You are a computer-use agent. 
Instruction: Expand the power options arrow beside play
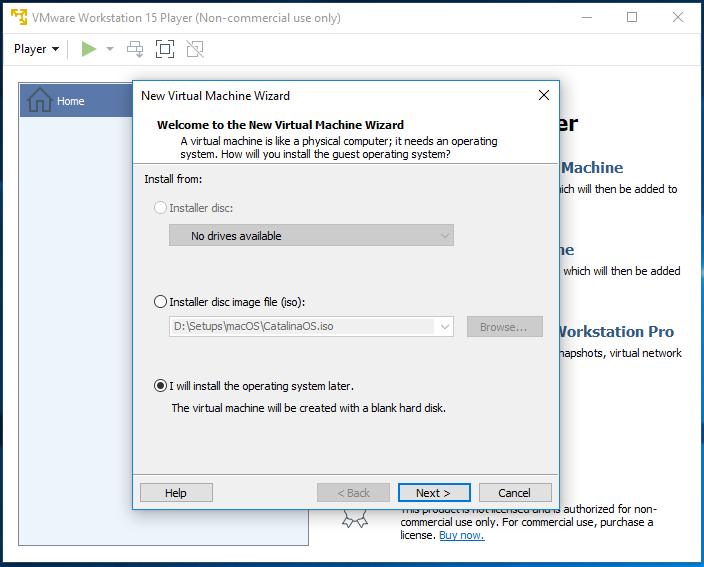point(110,49)
